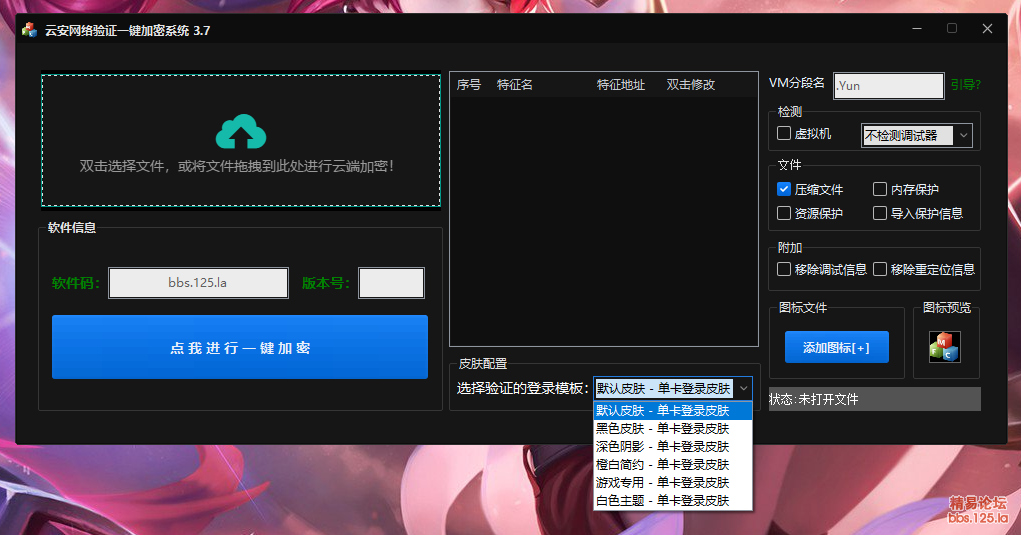1021x535 pixels.
Task: Uncheck the 压缩文件 checkbox
Action: 785,189
